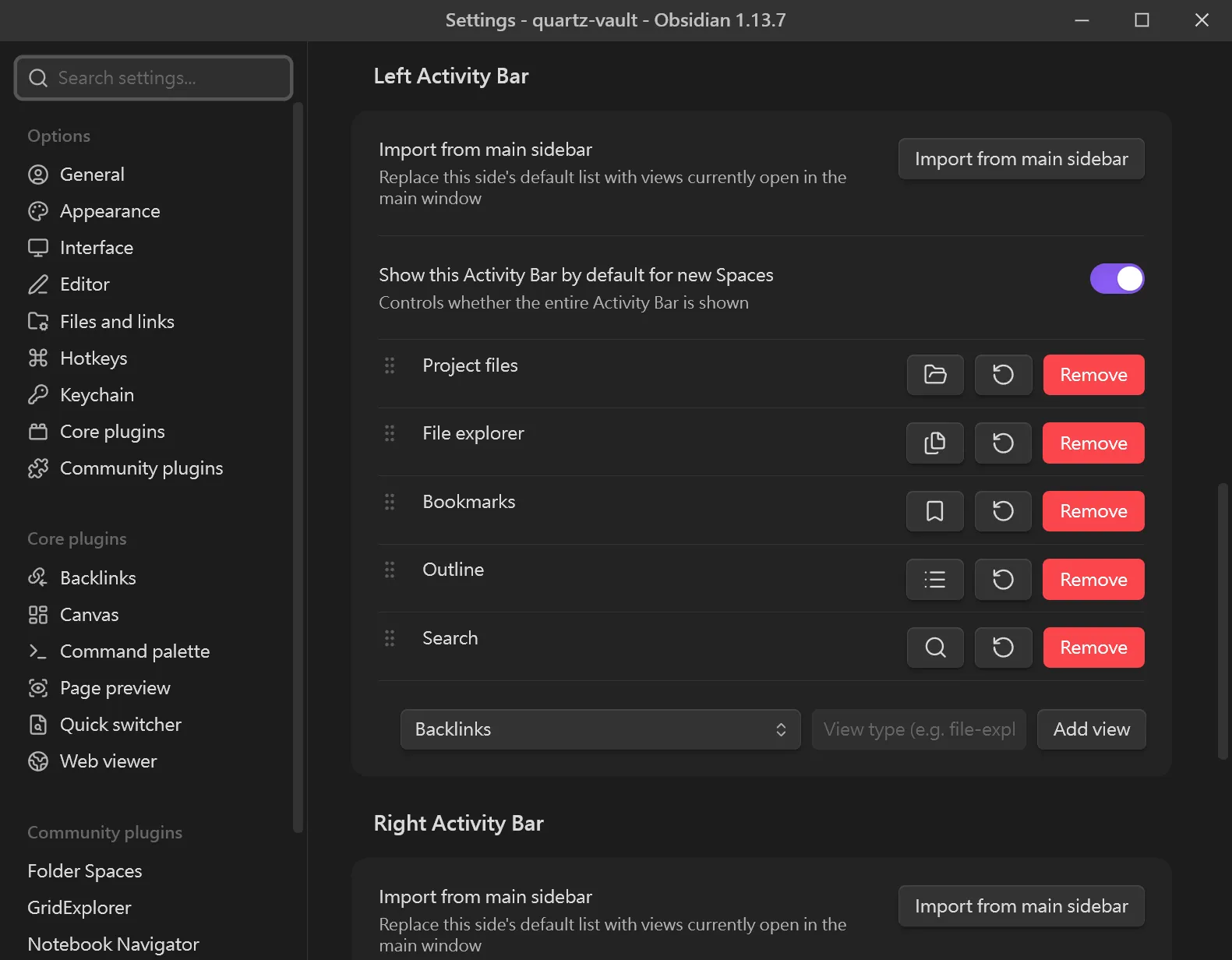Click the settings content scrollbar
The image size is (1232, 960).
pos(1223,621)
